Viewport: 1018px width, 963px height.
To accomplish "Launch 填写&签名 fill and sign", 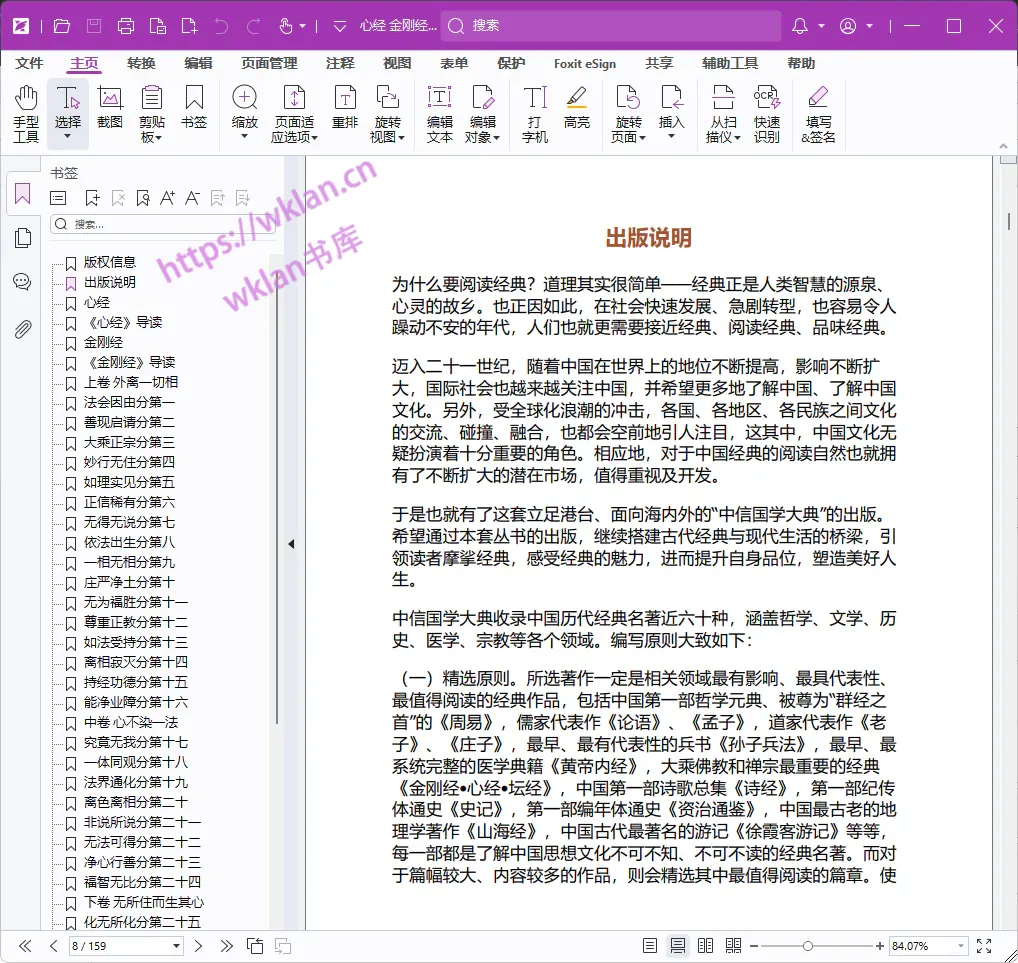I will coord(820,110).
